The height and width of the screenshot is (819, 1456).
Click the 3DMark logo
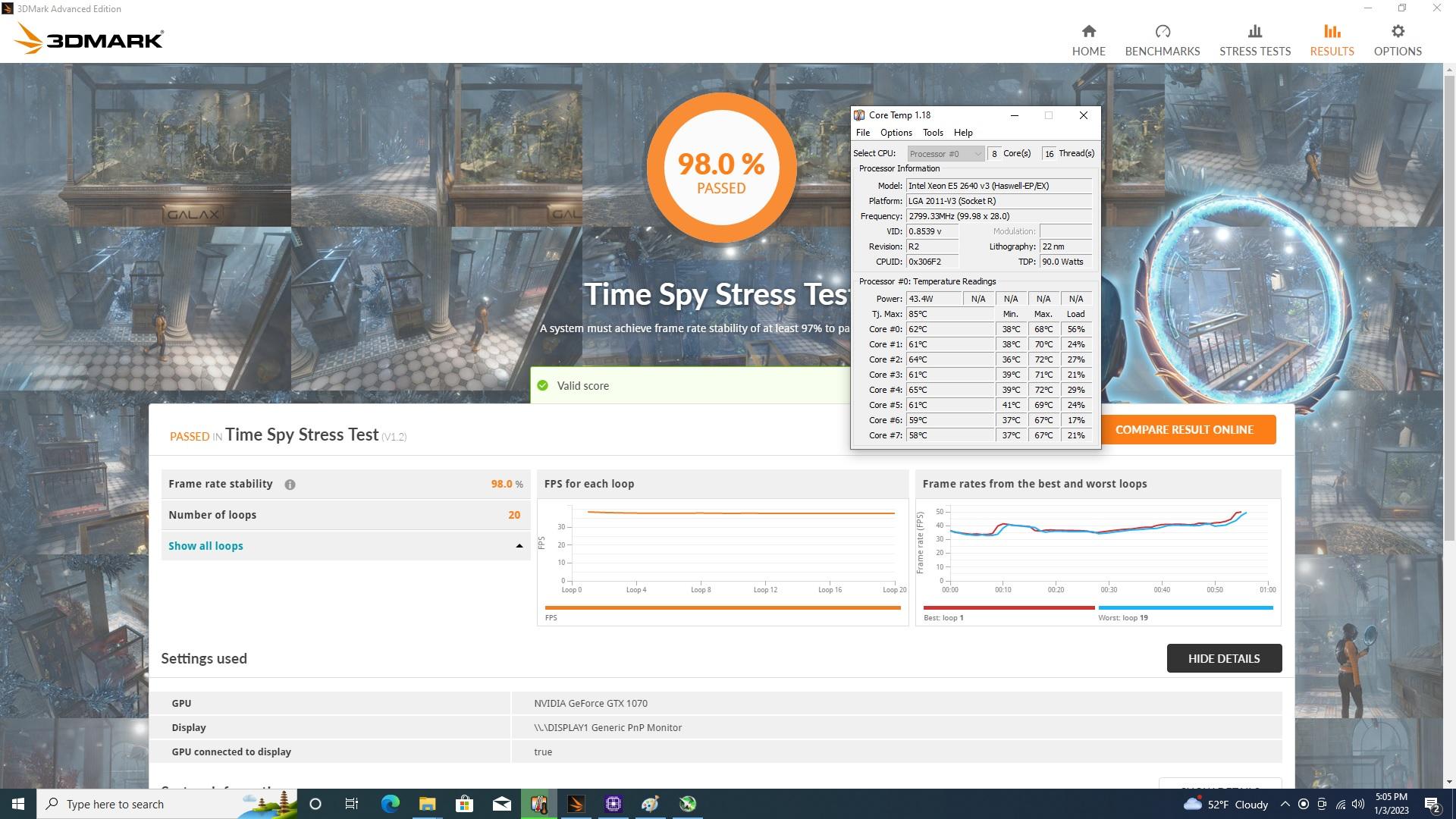[x=89, y=39]
